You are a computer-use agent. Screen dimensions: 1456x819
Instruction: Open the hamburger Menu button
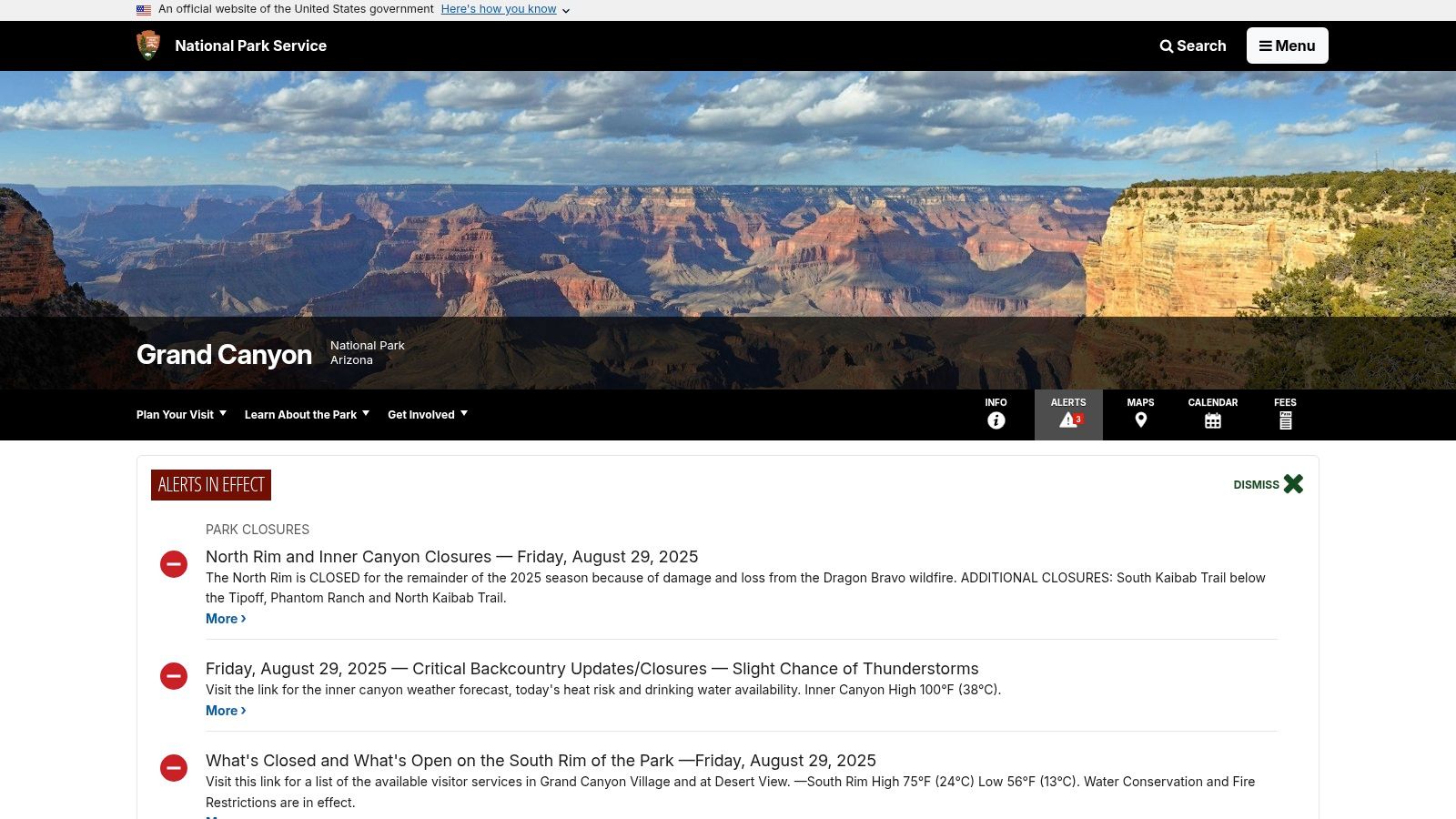point(1288,45)
